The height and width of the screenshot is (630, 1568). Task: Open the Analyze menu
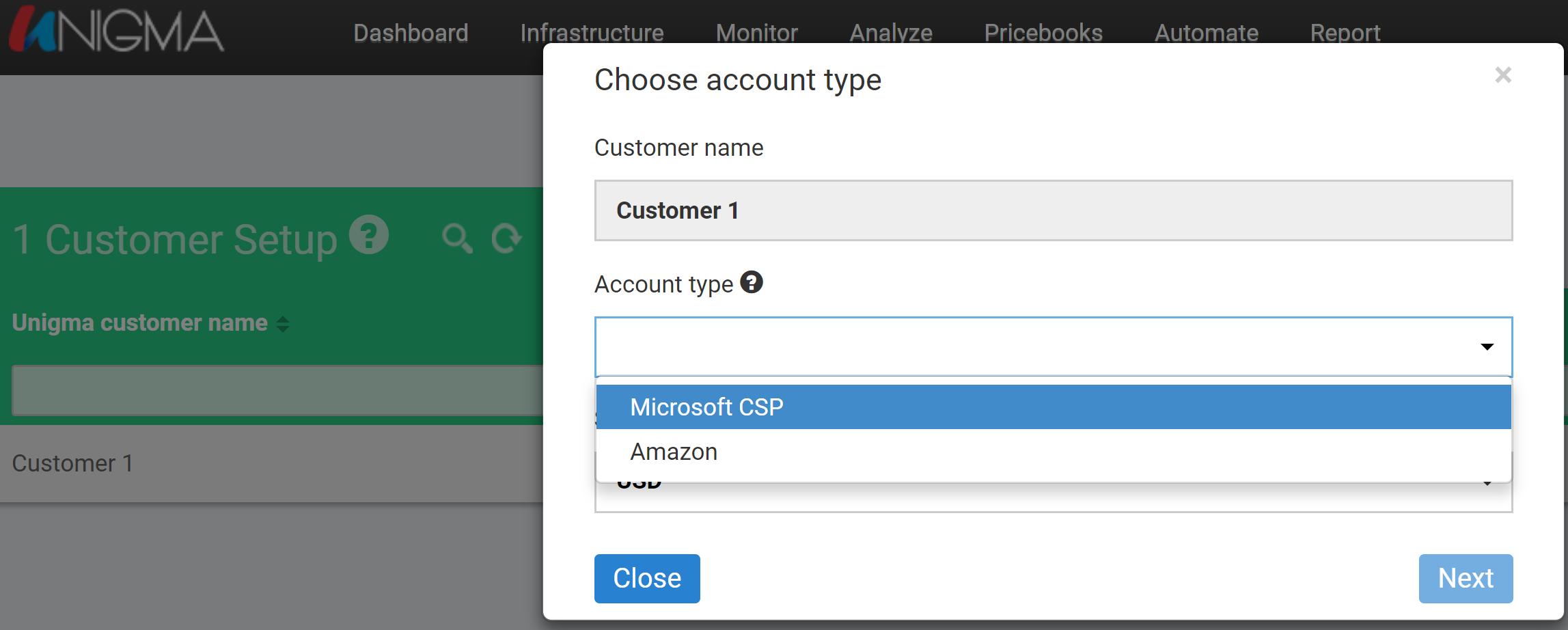891,33
